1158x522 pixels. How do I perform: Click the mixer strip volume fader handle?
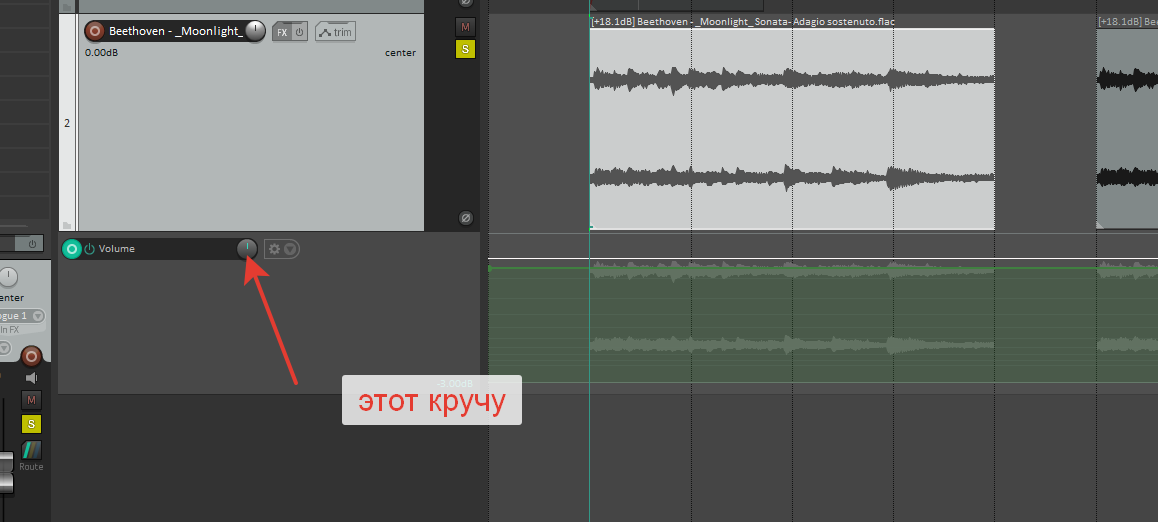[6, 473]
